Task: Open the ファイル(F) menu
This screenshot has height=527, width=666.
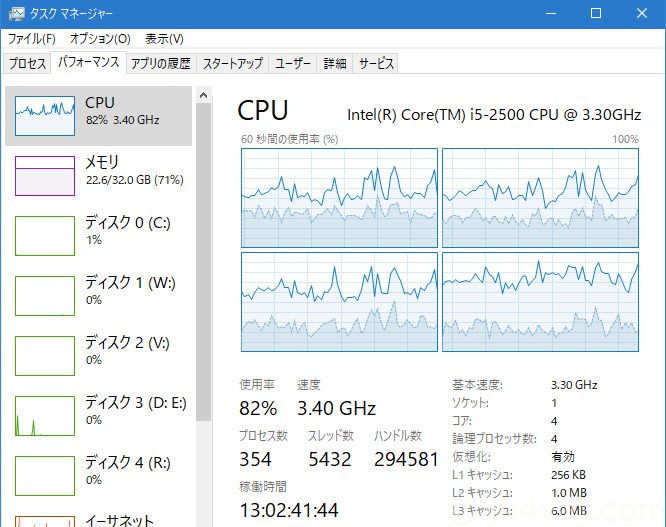Action: (32, 39)
